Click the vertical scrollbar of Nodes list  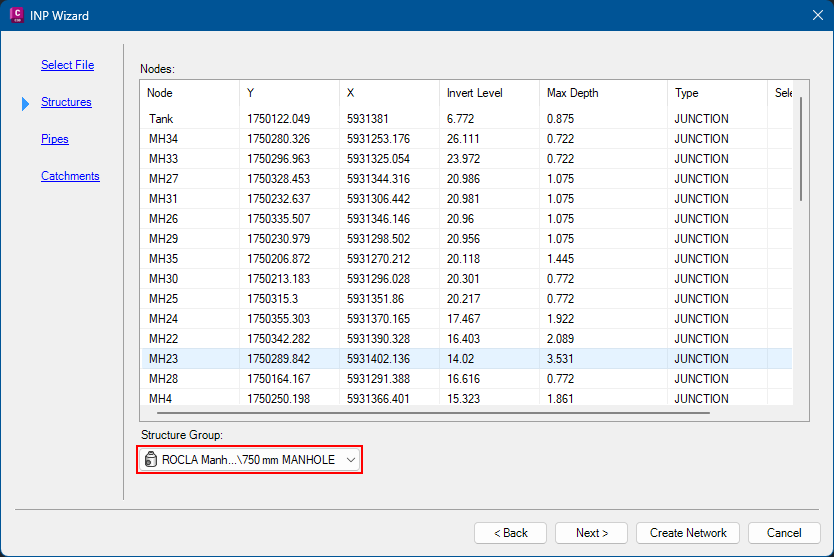tap(800, 149)
